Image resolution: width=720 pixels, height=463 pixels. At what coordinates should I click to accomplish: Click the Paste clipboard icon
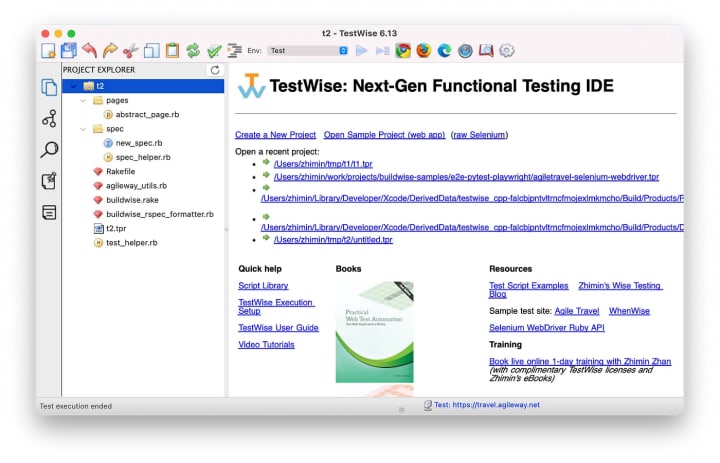172,51
